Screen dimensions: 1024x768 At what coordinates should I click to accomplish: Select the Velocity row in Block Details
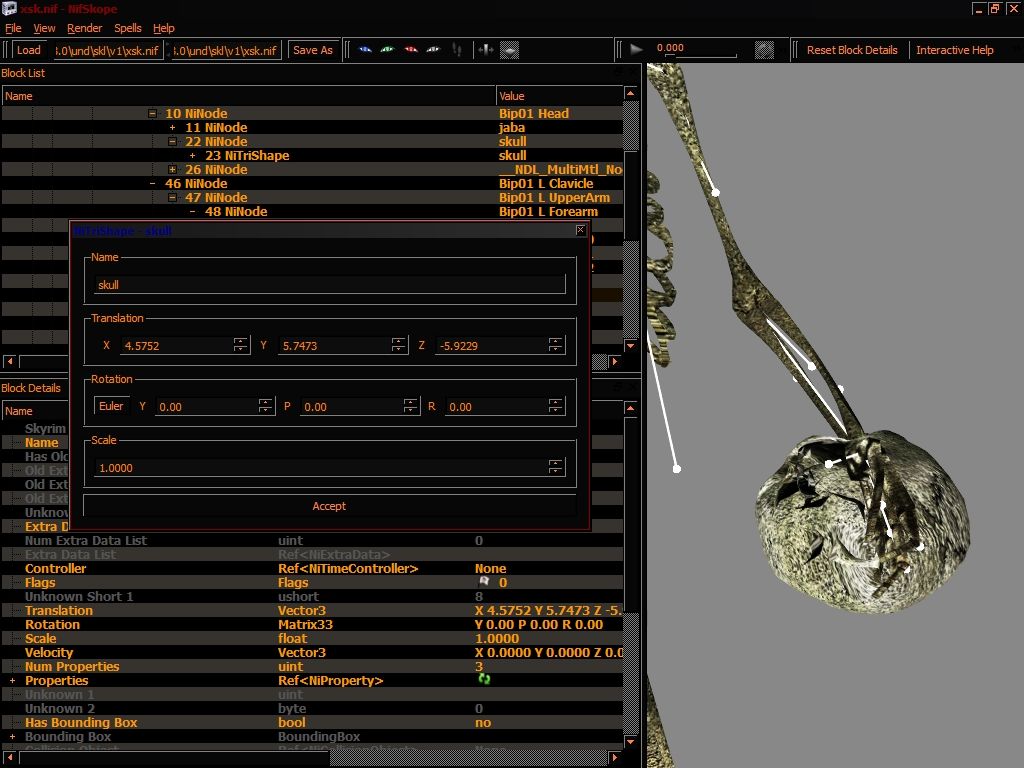click(313, 652)
